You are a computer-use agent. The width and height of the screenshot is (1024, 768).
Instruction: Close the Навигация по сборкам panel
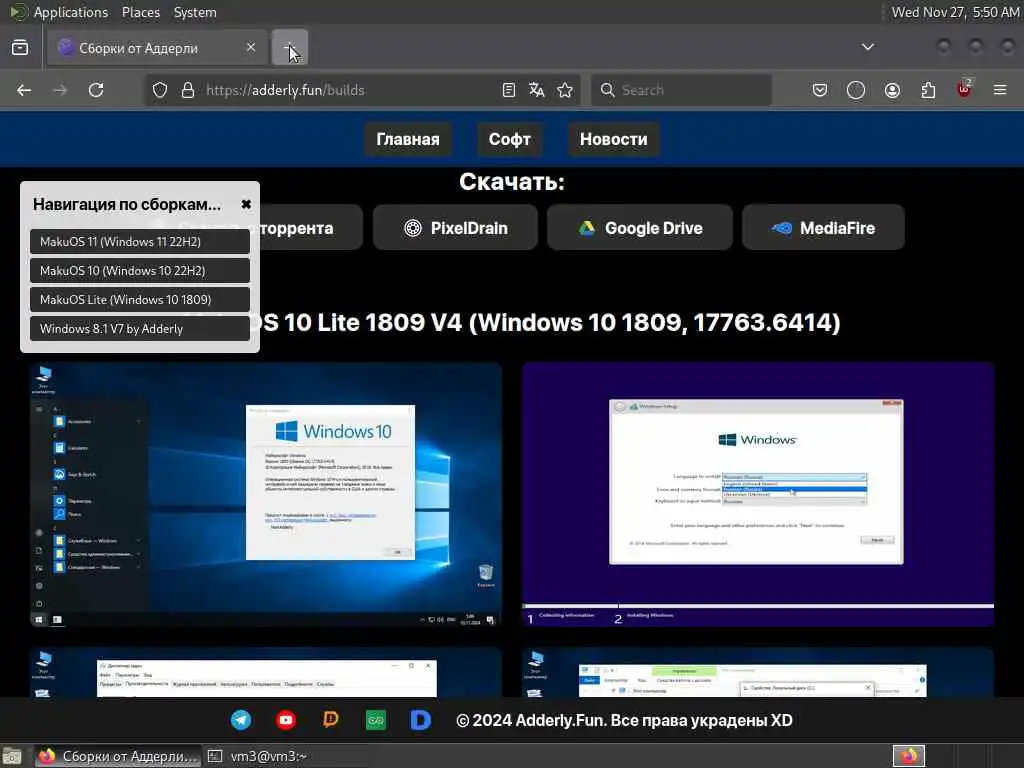point(246,204)
